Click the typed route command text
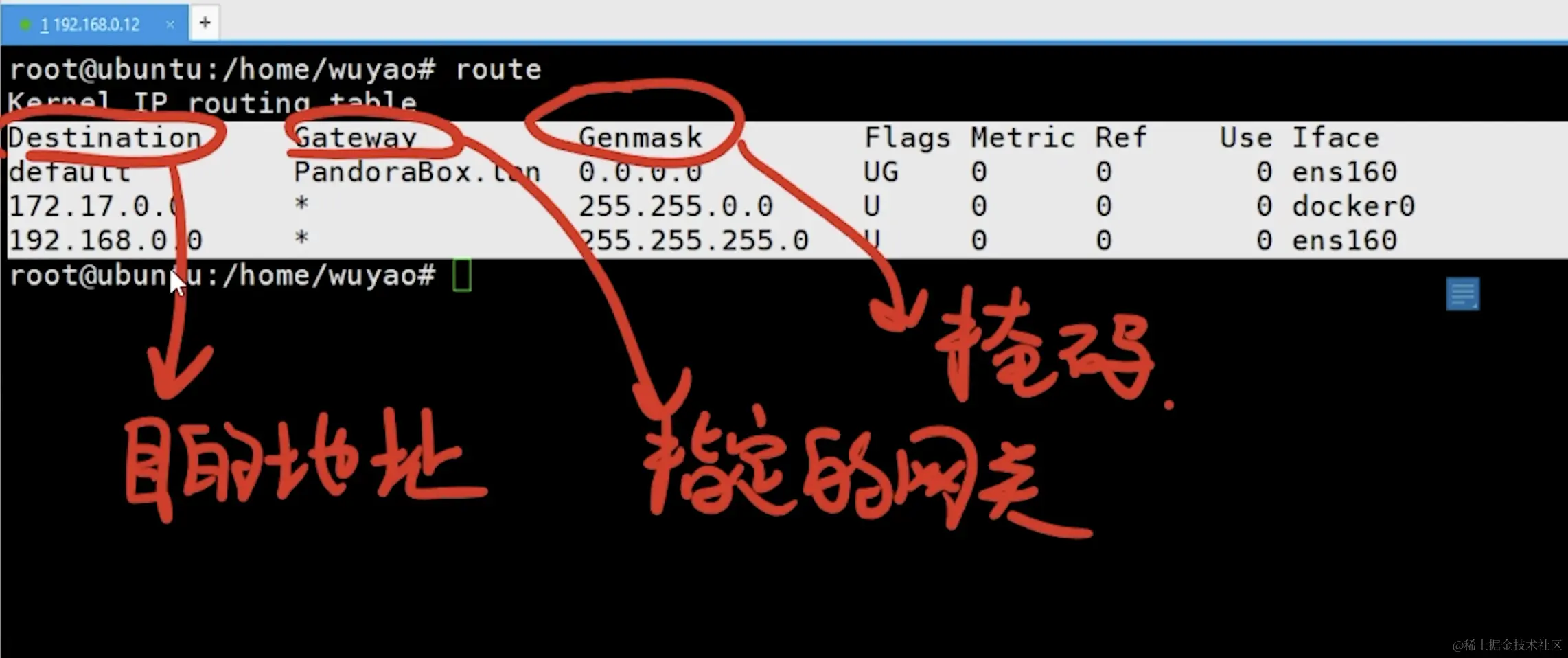 pyautogui.click(x=498, y=69)
